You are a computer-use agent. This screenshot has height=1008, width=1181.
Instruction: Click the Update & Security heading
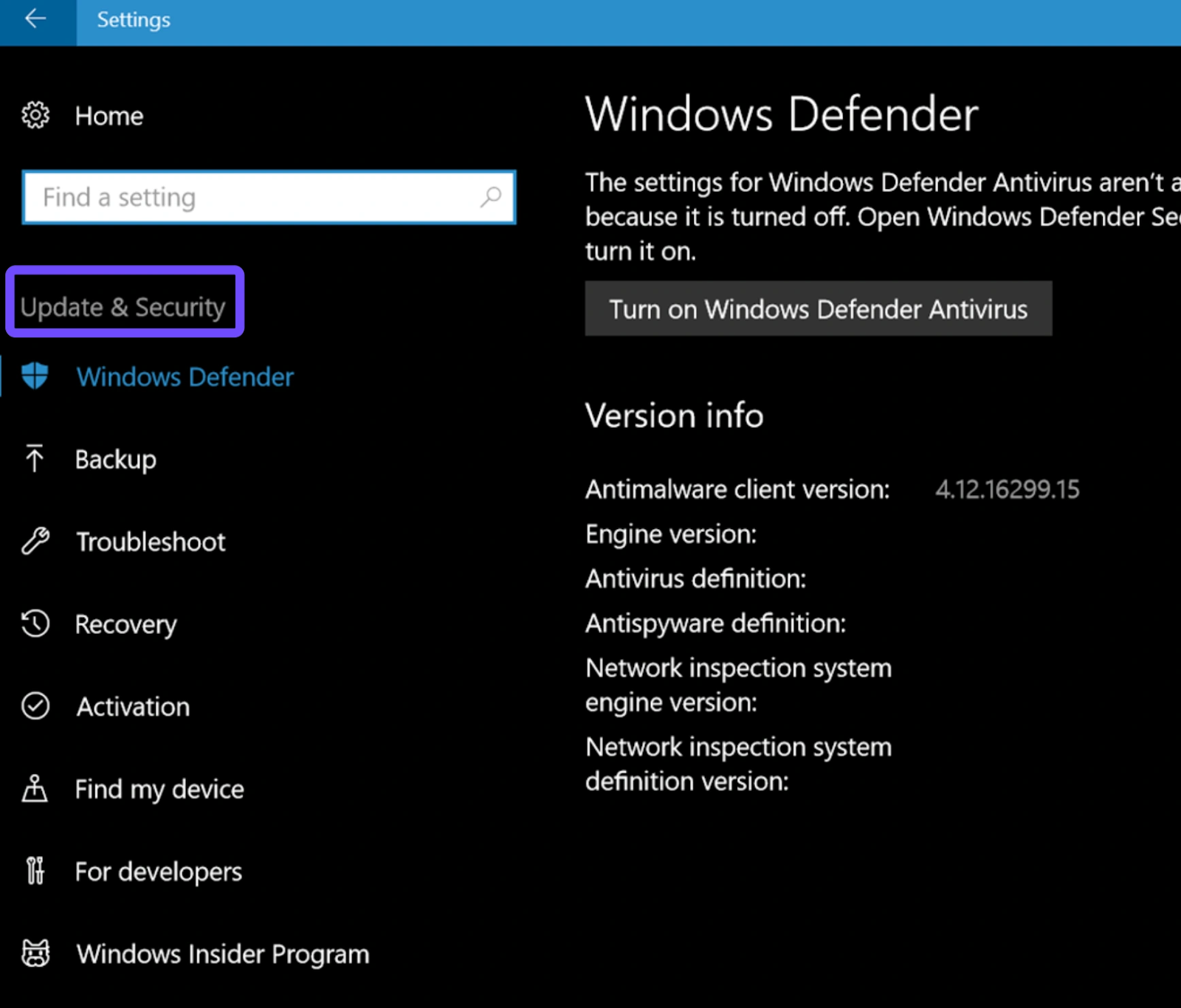(x=123, y=307)
